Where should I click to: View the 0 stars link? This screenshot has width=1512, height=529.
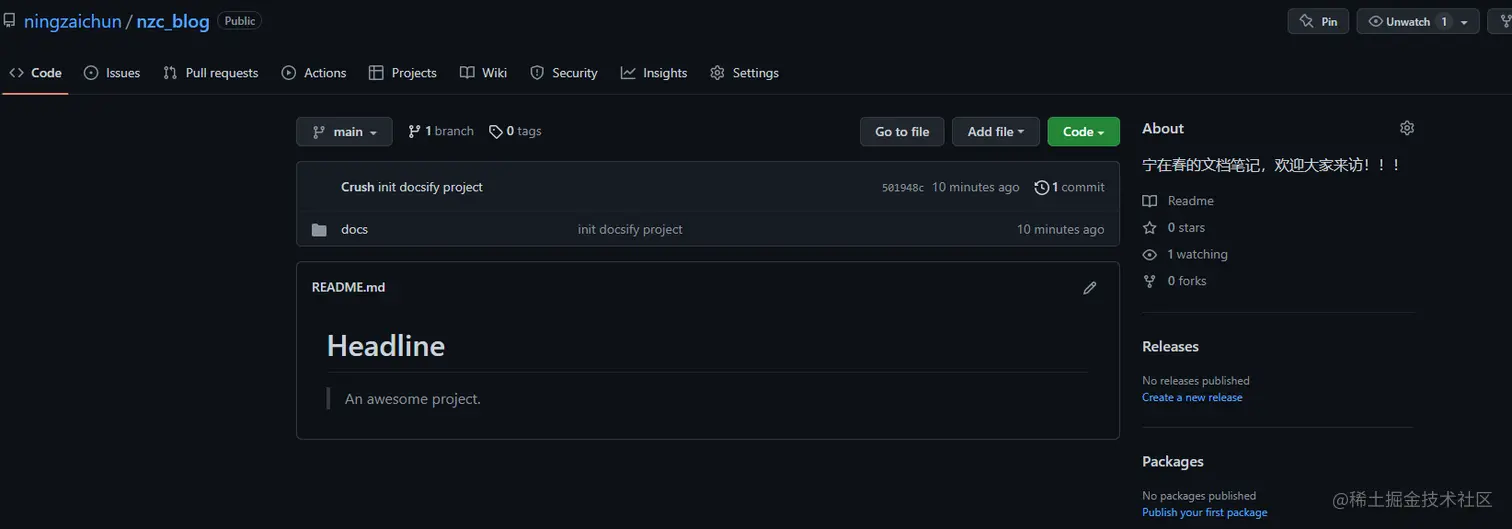click(1175, 228)
